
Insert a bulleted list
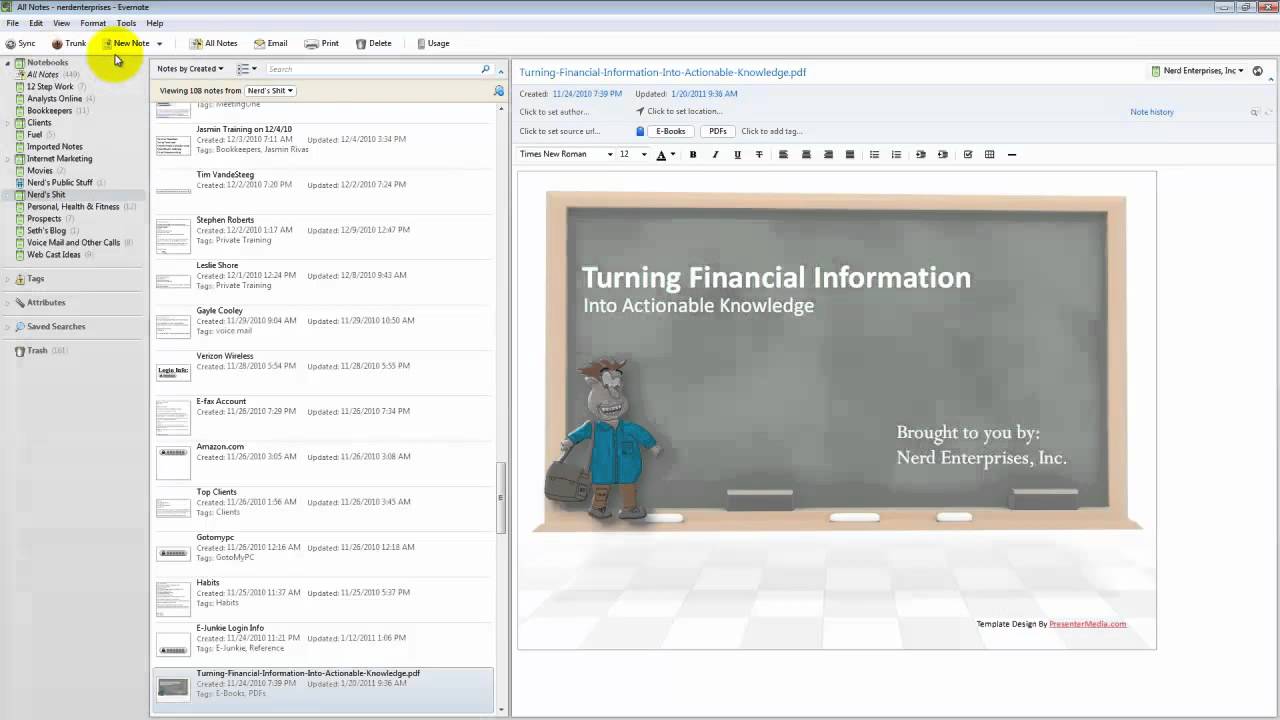pyautogui.click(x=874, y=155)
